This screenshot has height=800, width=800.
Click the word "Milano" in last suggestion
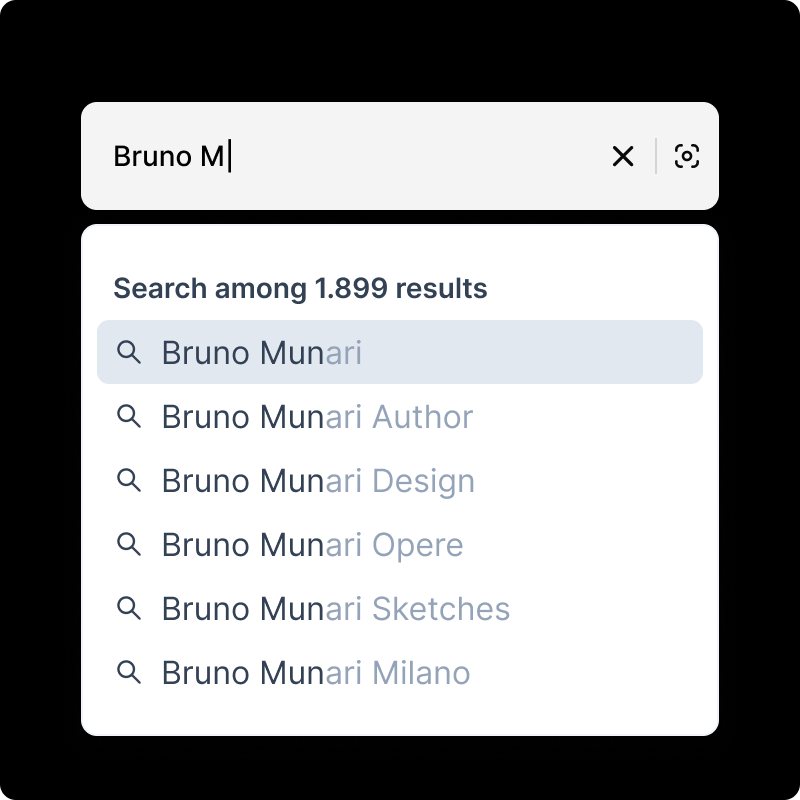tap(421, 672)
